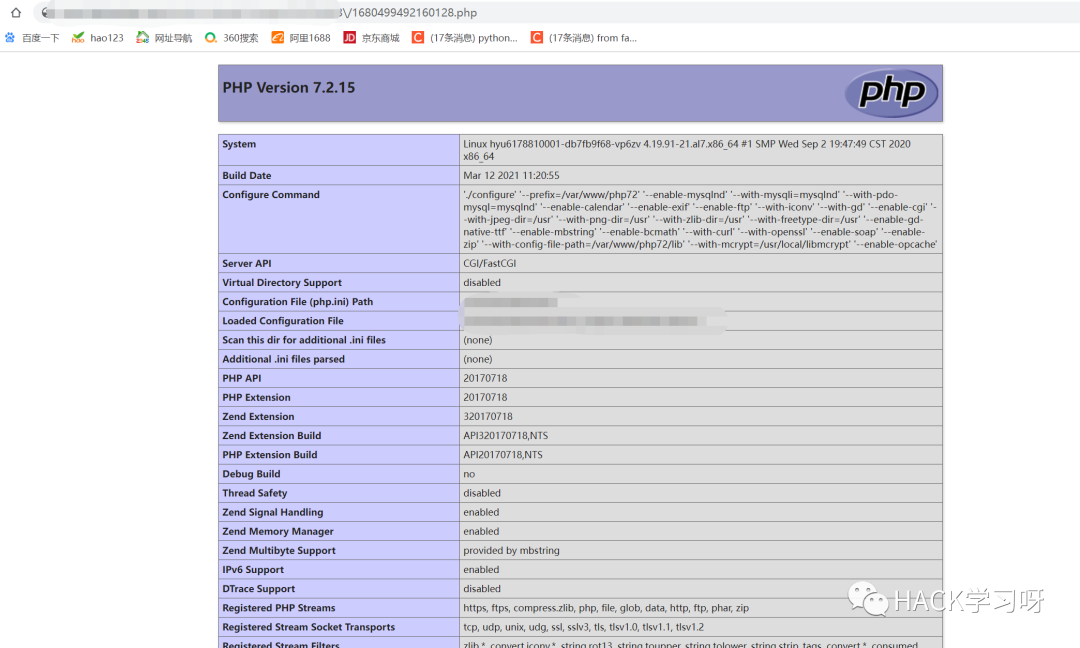Image resolution: width=1080 pixels, height=648 pixels.
Task: Select the System row label
Action: [239, 144]
